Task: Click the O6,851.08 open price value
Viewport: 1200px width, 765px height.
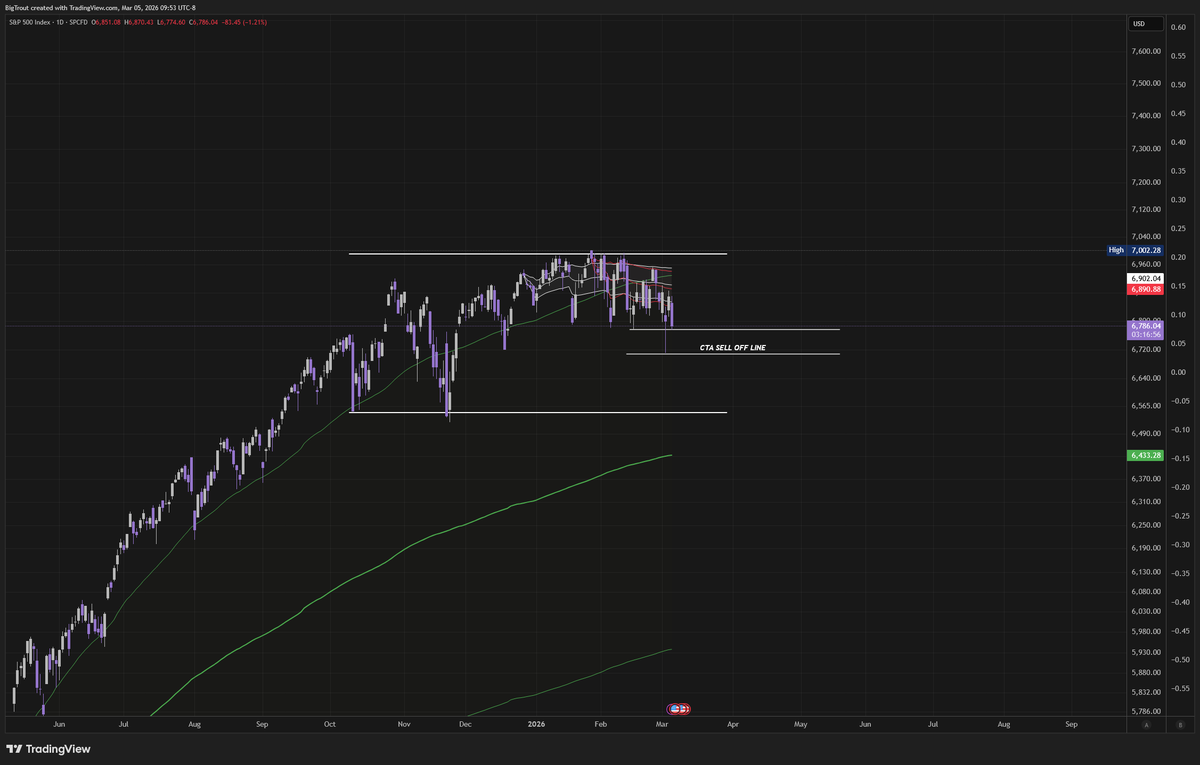Action: click(x=106, y=22)
